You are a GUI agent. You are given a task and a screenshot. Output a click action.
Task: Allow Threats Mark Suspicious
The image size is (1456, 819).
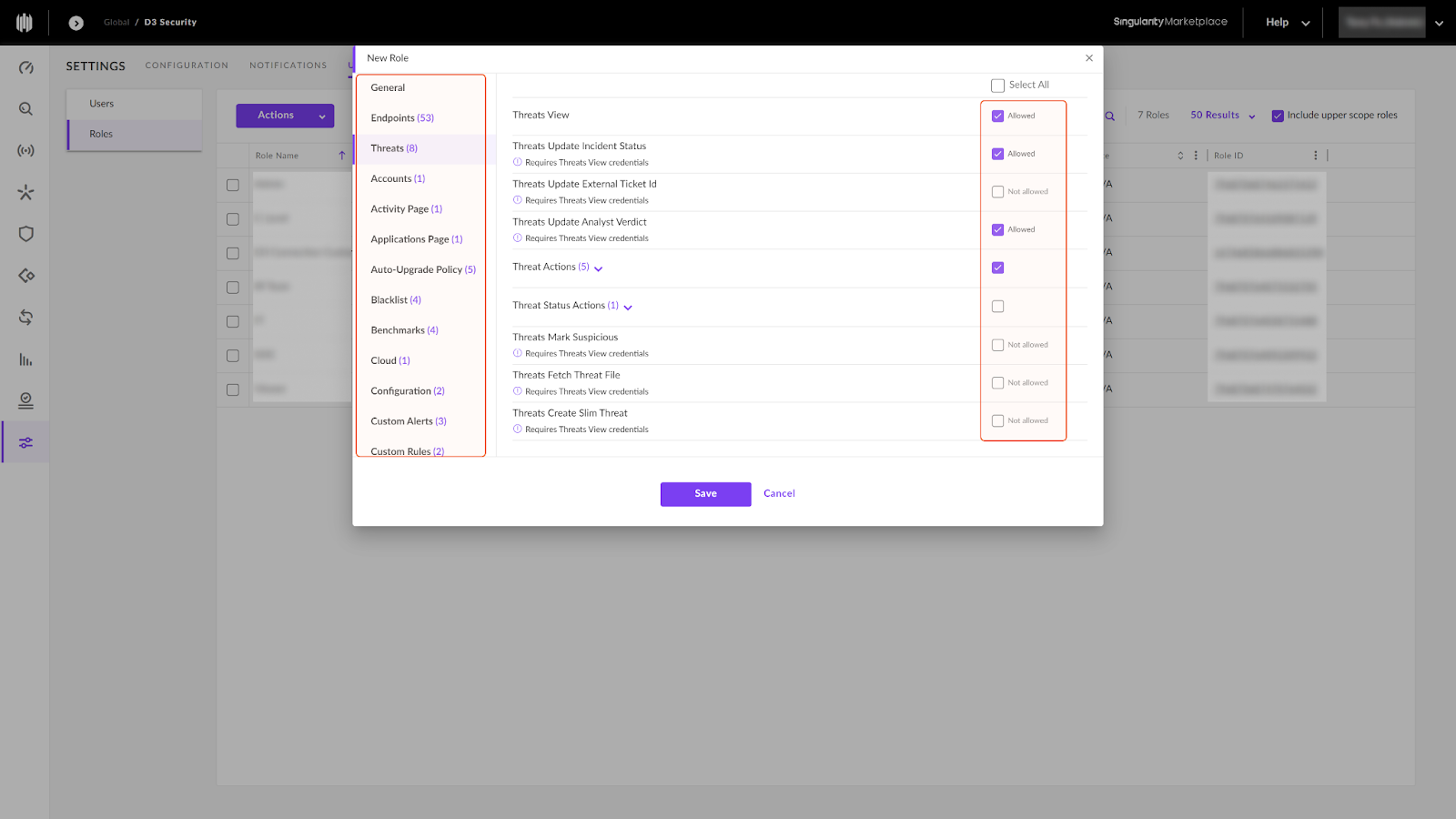click(997, 345)
